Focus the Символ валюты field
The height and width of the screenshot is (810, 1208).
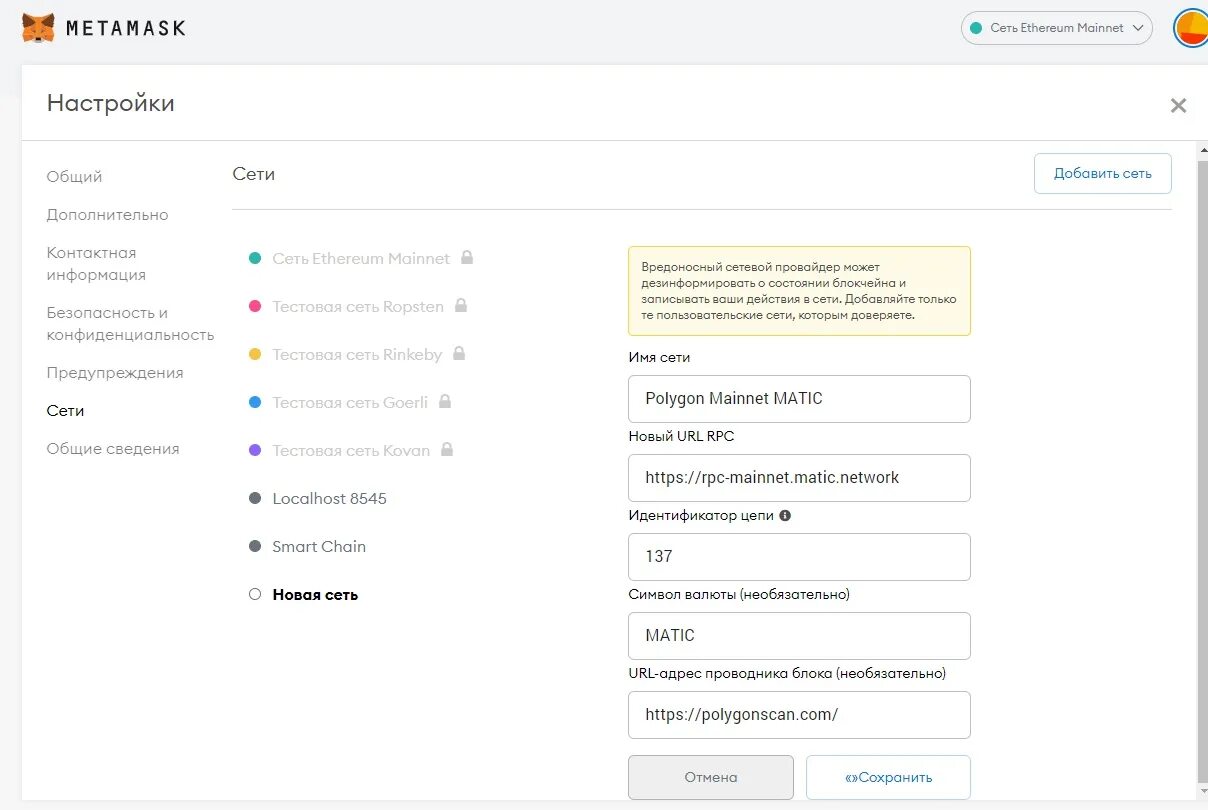(799, 635)
